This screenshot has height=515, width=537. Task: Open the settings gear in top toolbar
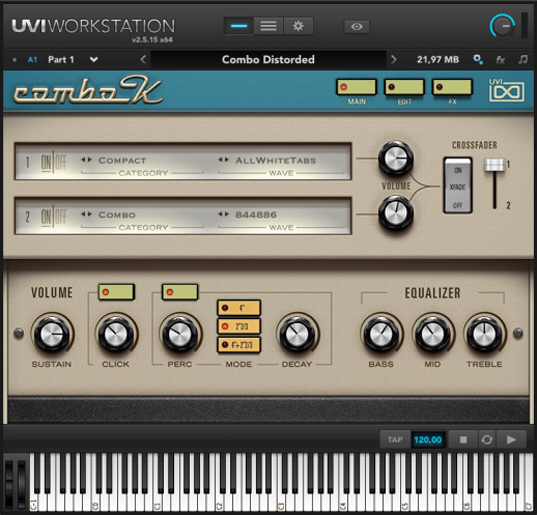coord(298,26)
